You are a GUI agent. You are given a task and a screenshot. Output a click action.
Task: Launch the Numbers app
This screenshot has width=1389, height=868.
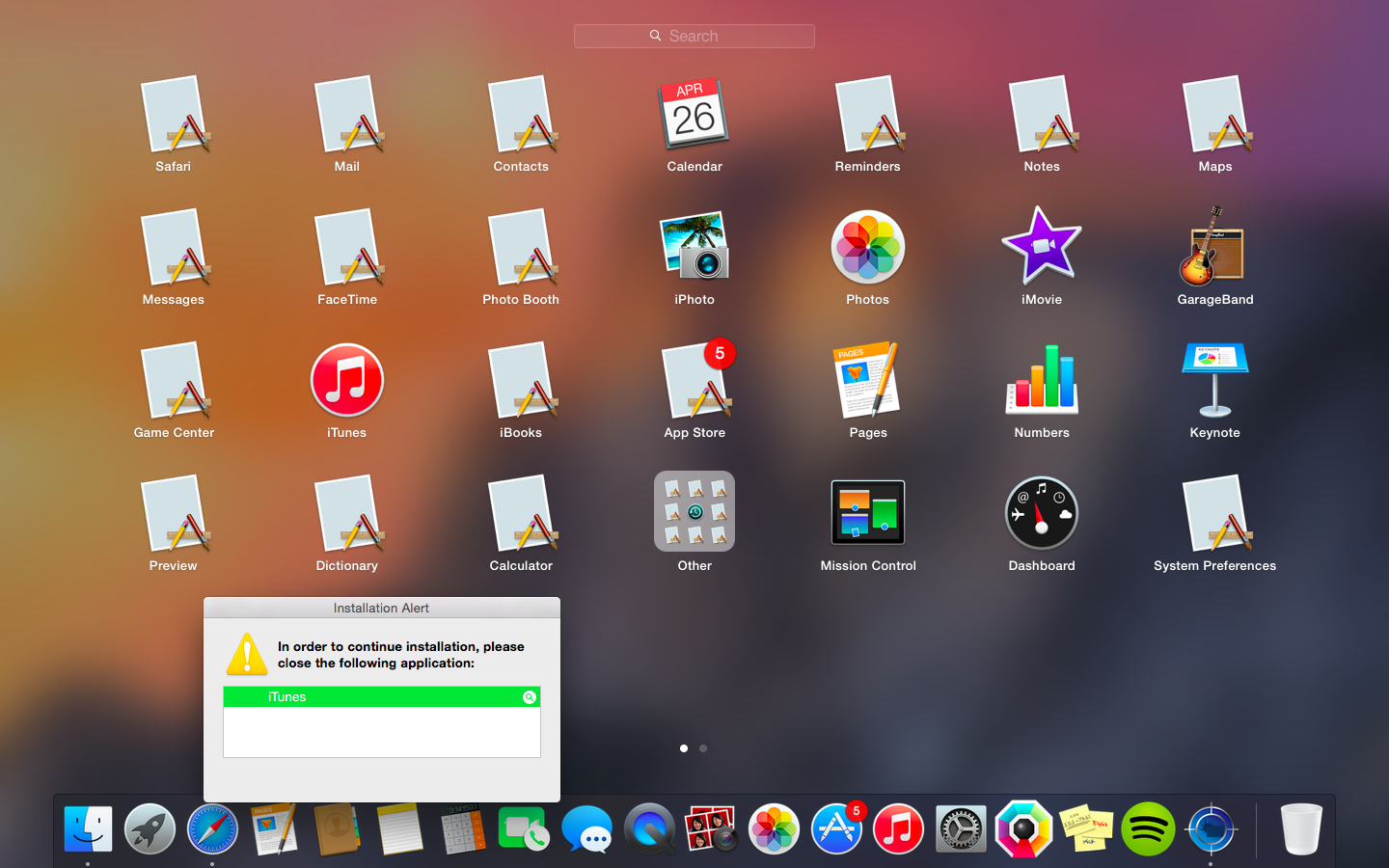tap(1042, 379)
